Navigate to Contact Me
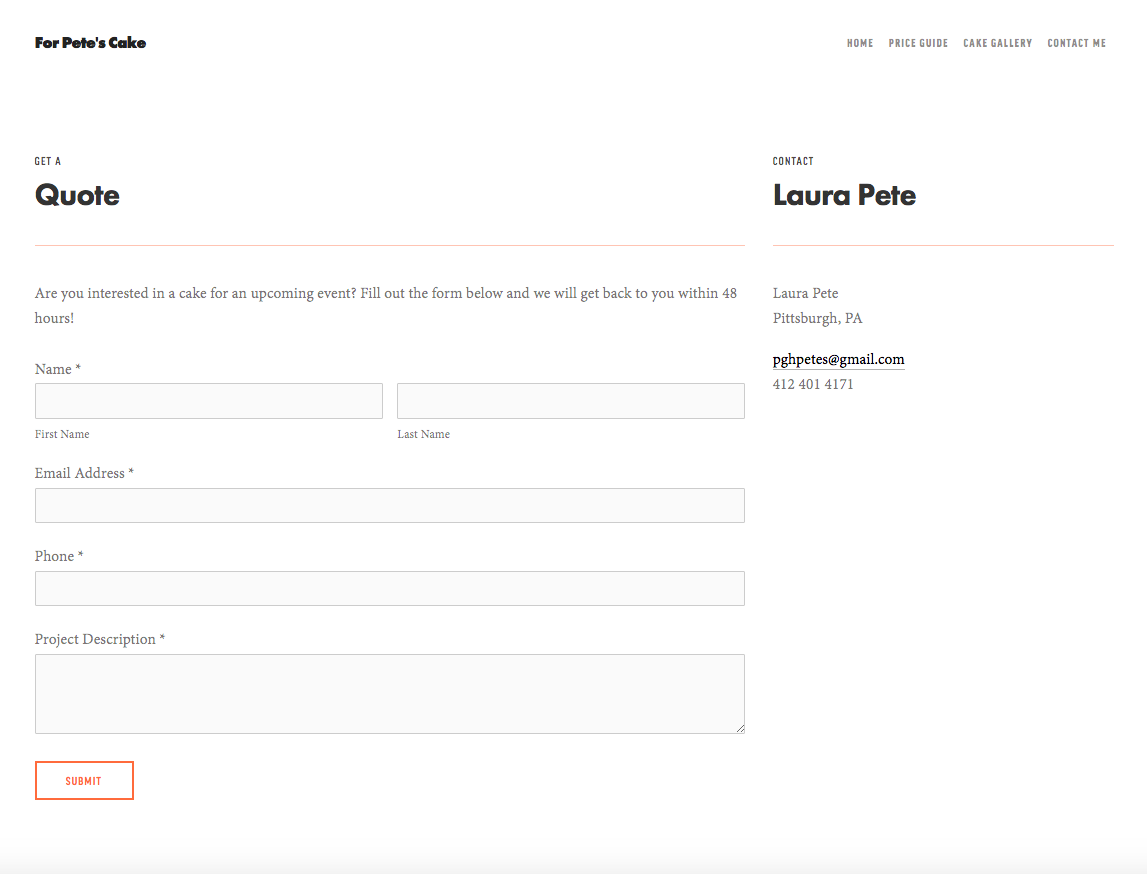 (x=1076, y=43)
